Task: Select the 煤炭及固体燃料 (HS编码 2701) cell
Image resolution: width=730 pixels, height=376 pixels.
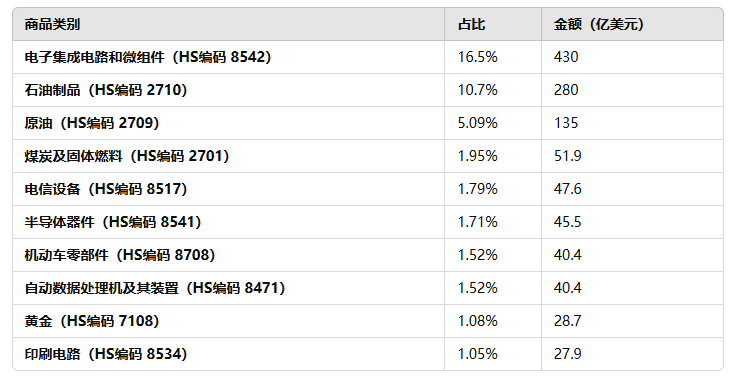Action: pos(228,156)
